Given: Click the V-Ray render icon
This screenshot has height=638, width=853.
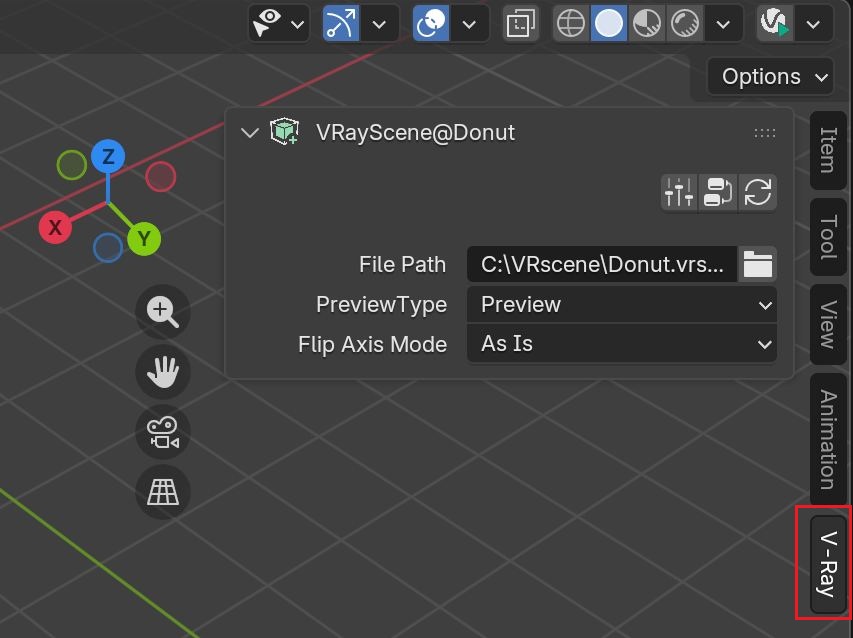Looking at the screenshot, I should 775,23.
